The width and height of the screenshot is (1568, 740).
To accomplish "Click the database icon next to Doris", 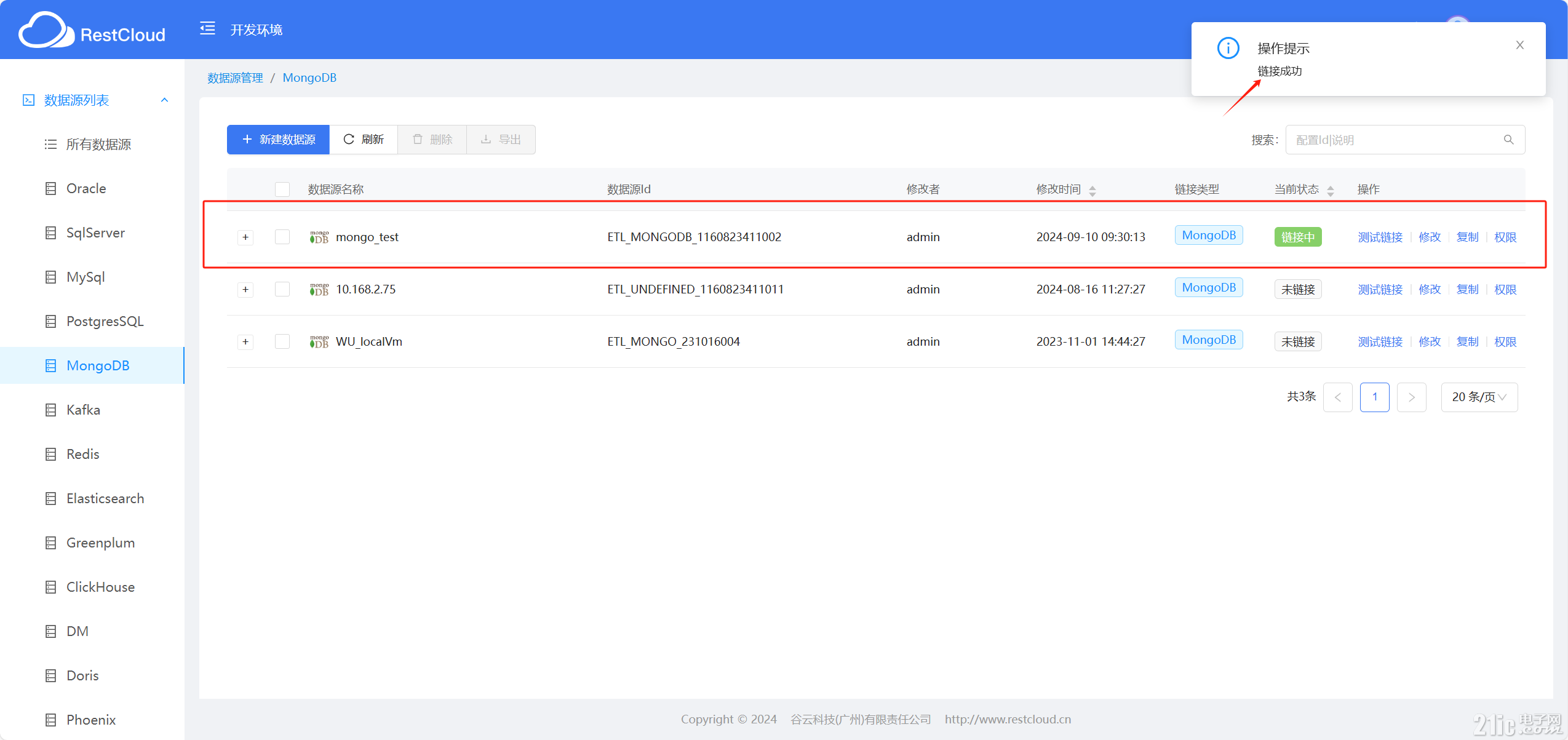I will tap(50, 675).
